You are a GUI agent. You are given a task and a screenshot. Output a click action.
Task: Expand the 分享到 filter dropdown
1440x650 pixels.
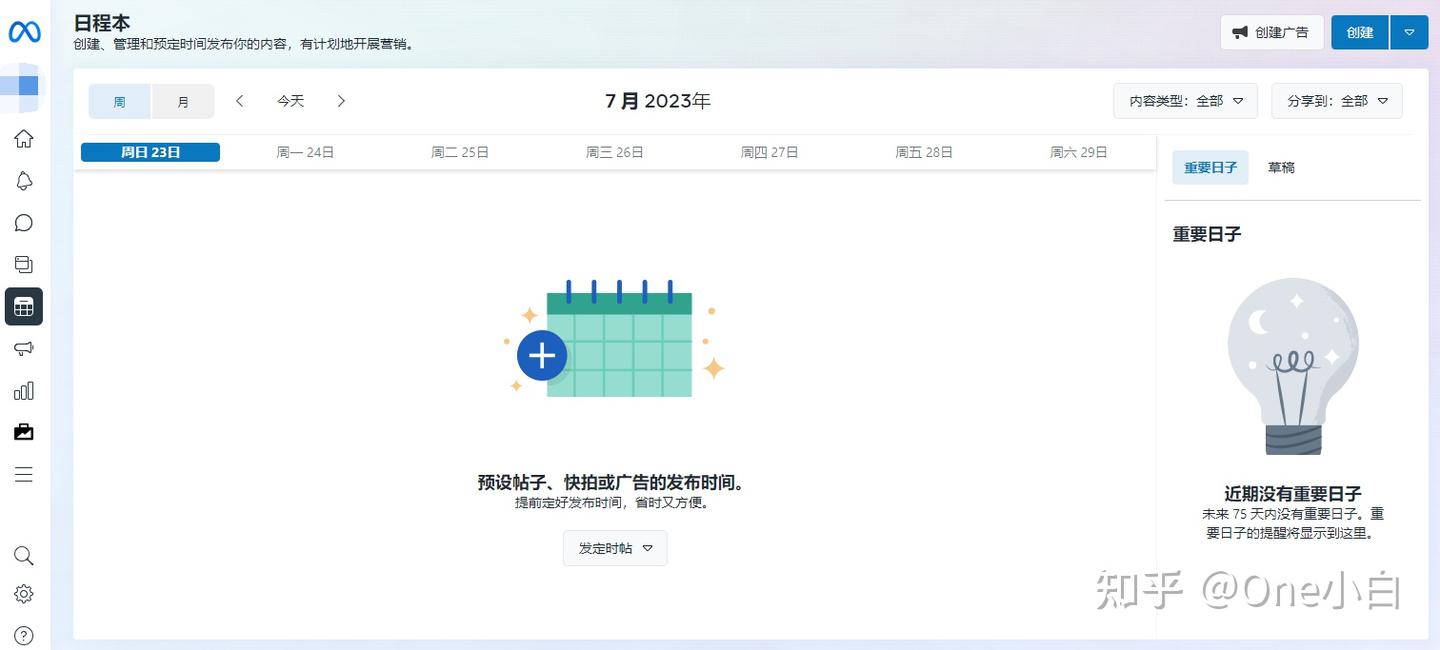[x=1337, y=101]
